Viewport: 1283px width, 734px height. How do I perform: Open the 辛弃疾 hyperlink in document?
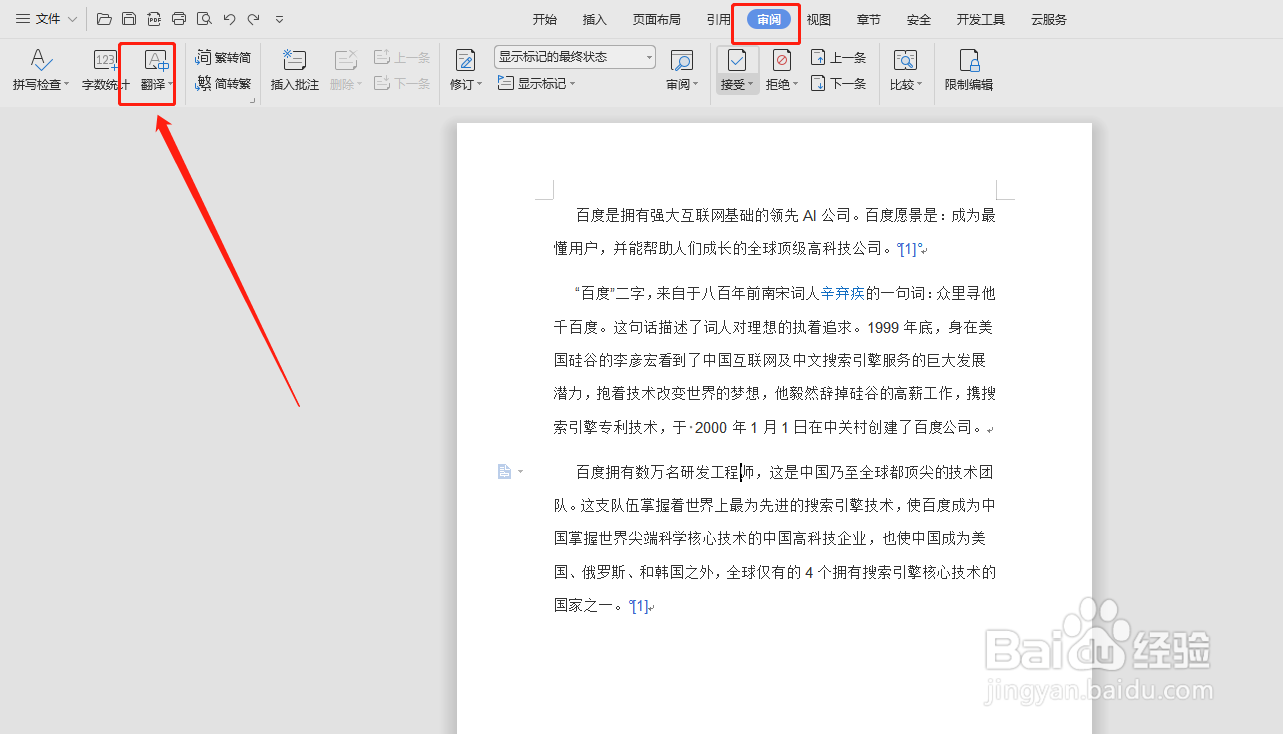point(843,294)
